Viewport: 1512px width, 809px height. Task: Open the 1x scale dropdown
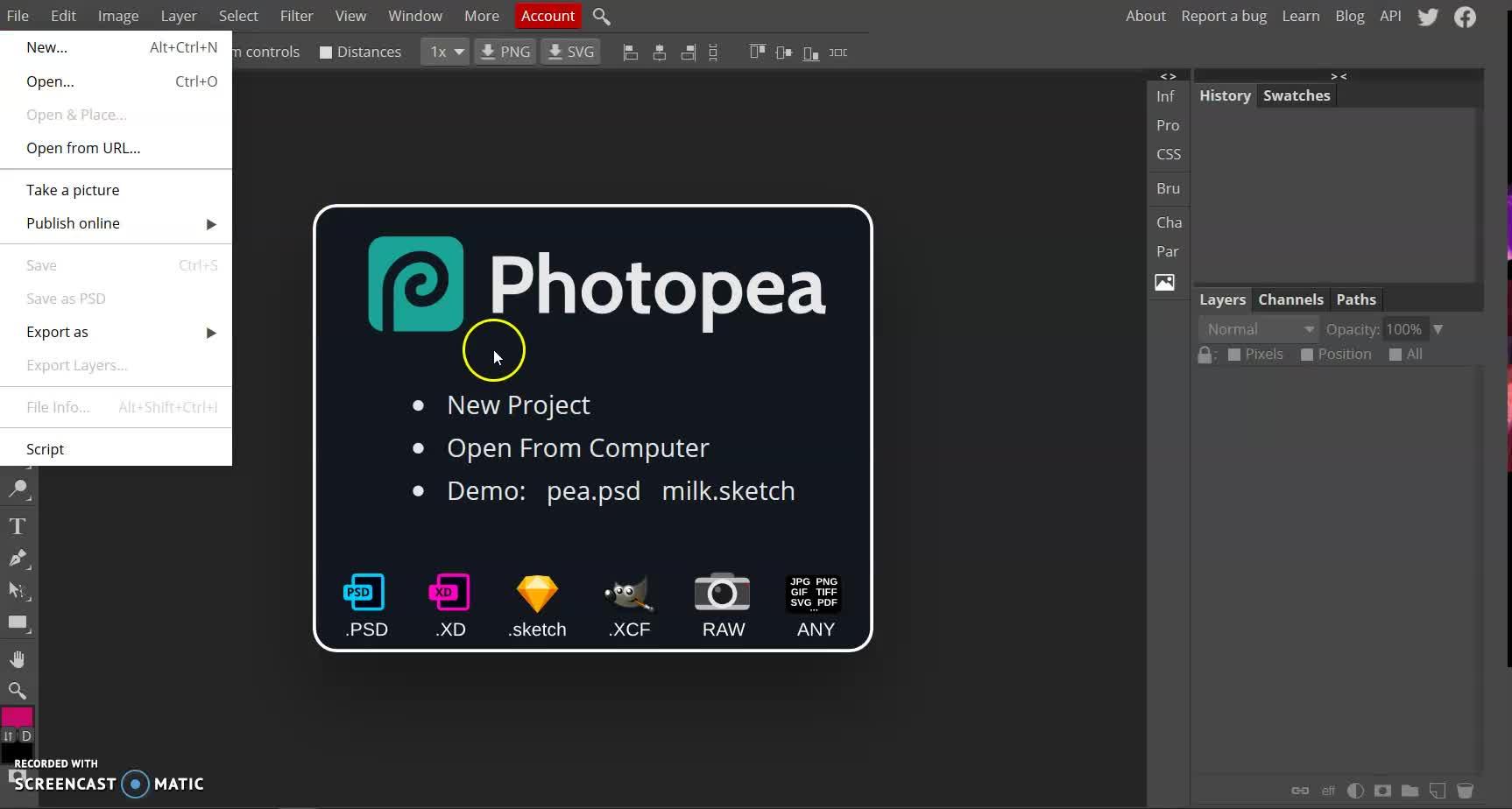click(x=446, y=53)
